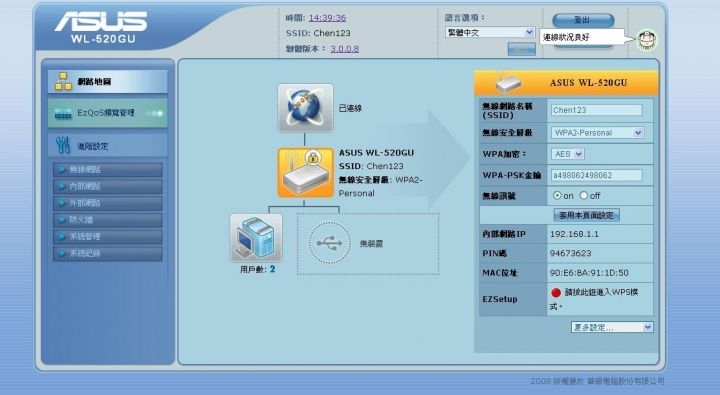Click the no-device text beside USB icon
This screenshot has width=720, height=395.
371,243
